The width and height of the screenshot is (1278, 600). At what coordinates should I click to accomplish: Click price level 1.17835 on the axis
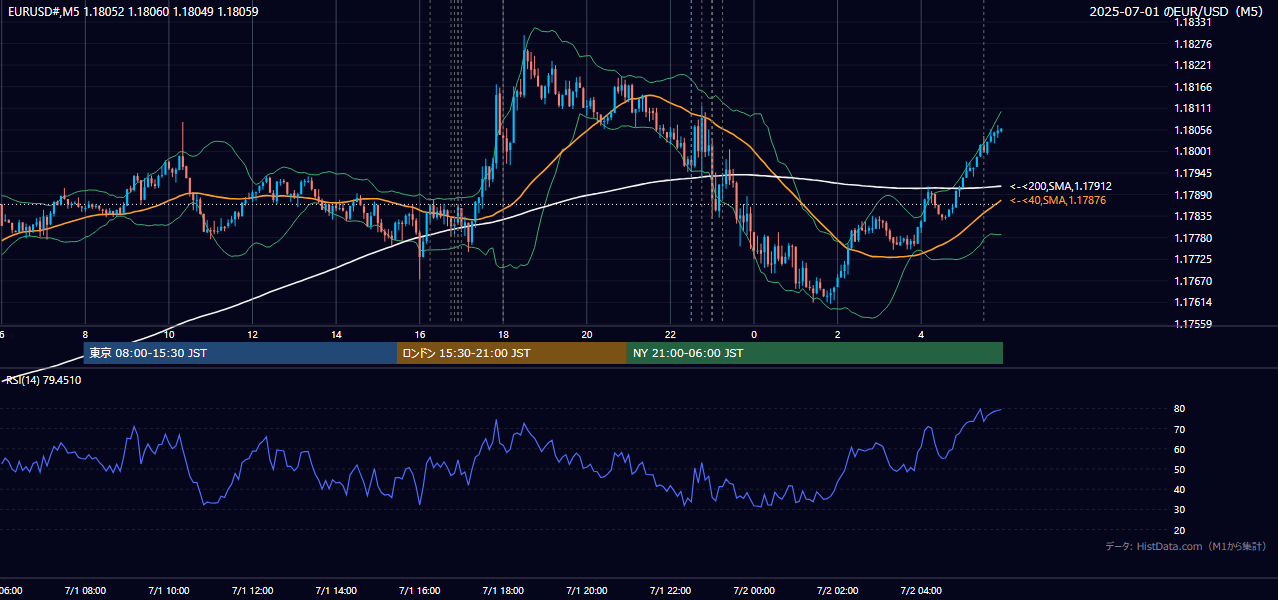click(1192, 216)
